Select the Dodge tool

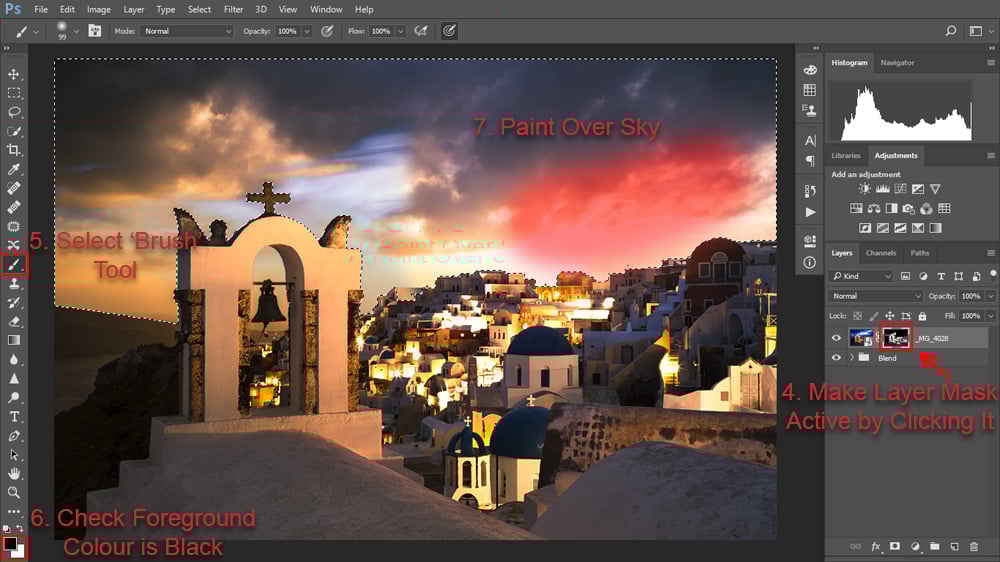point(13,397)
